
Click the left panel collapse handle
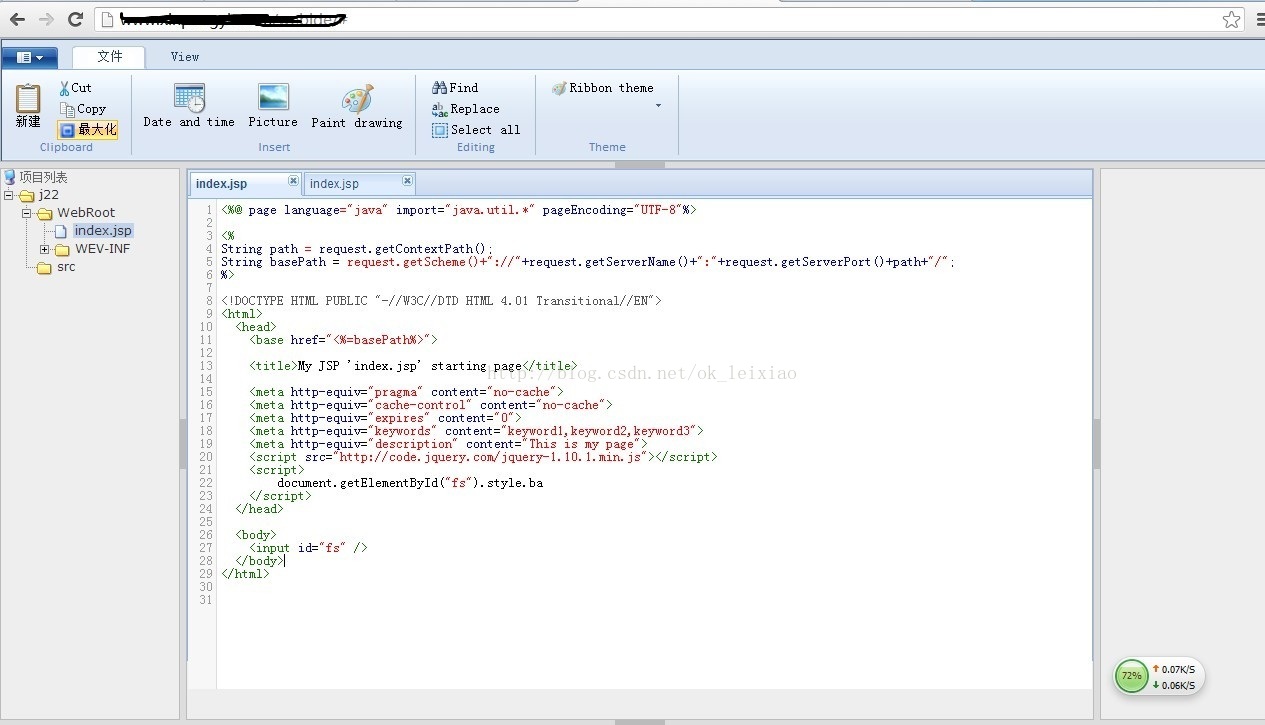coord(183,444)
